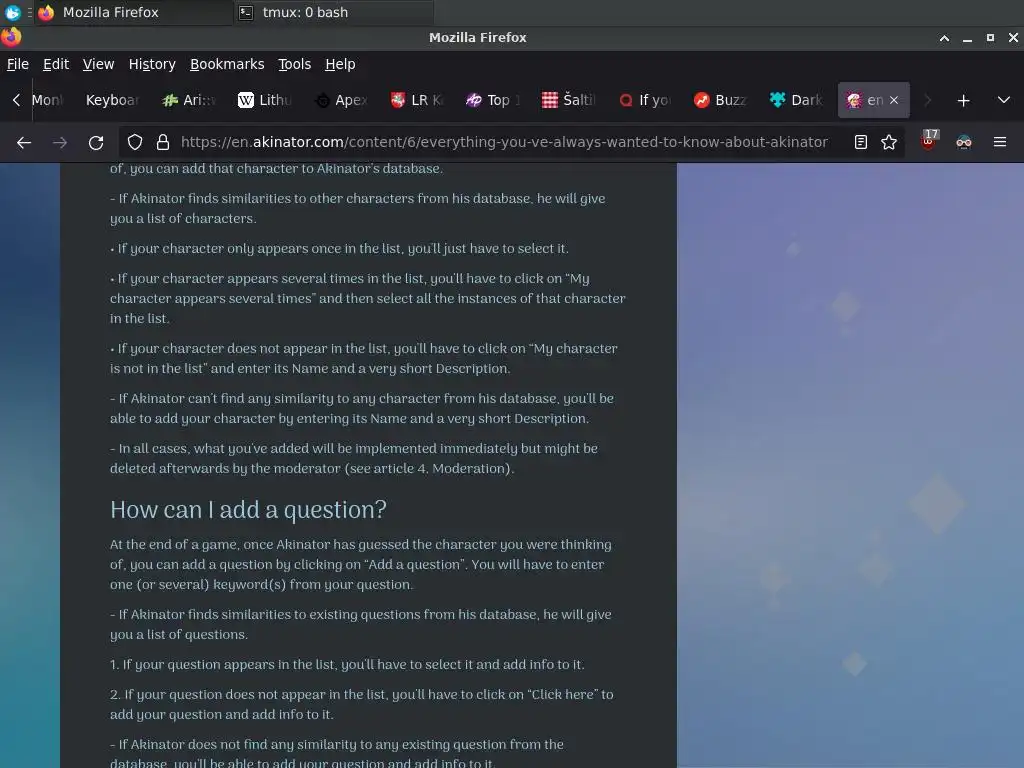View site security padlock info
Screen dimensions: 1024x768
(163, 142)
